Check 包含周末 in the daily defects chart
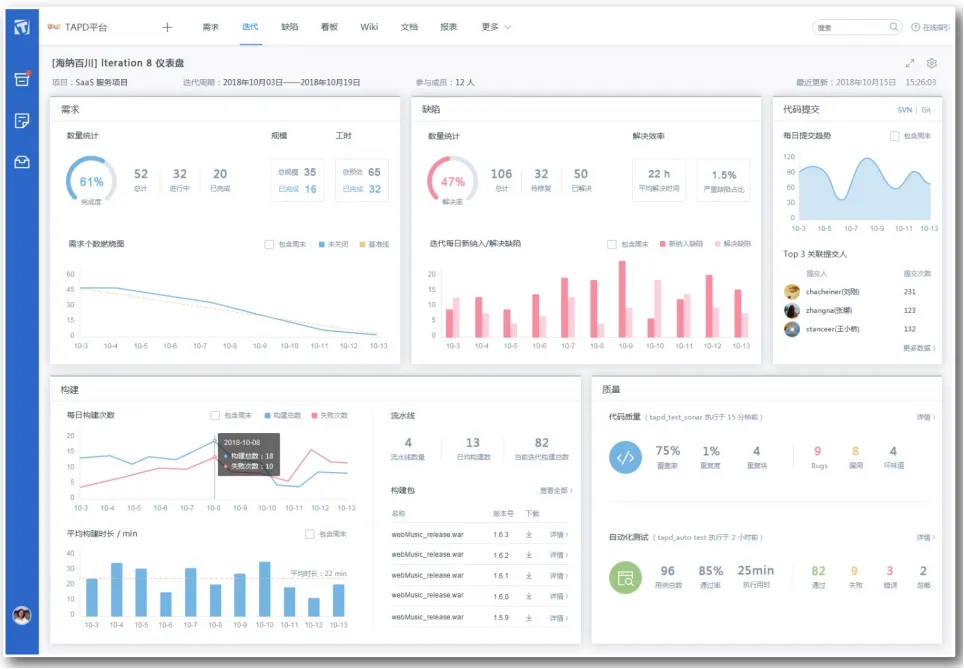The height and width of the screenshot is (669, 964). (x=612, y=244)
